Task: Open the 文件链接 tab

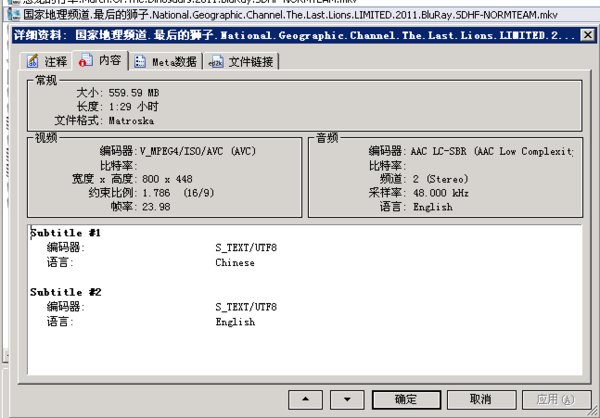Action: pos(242,62)
